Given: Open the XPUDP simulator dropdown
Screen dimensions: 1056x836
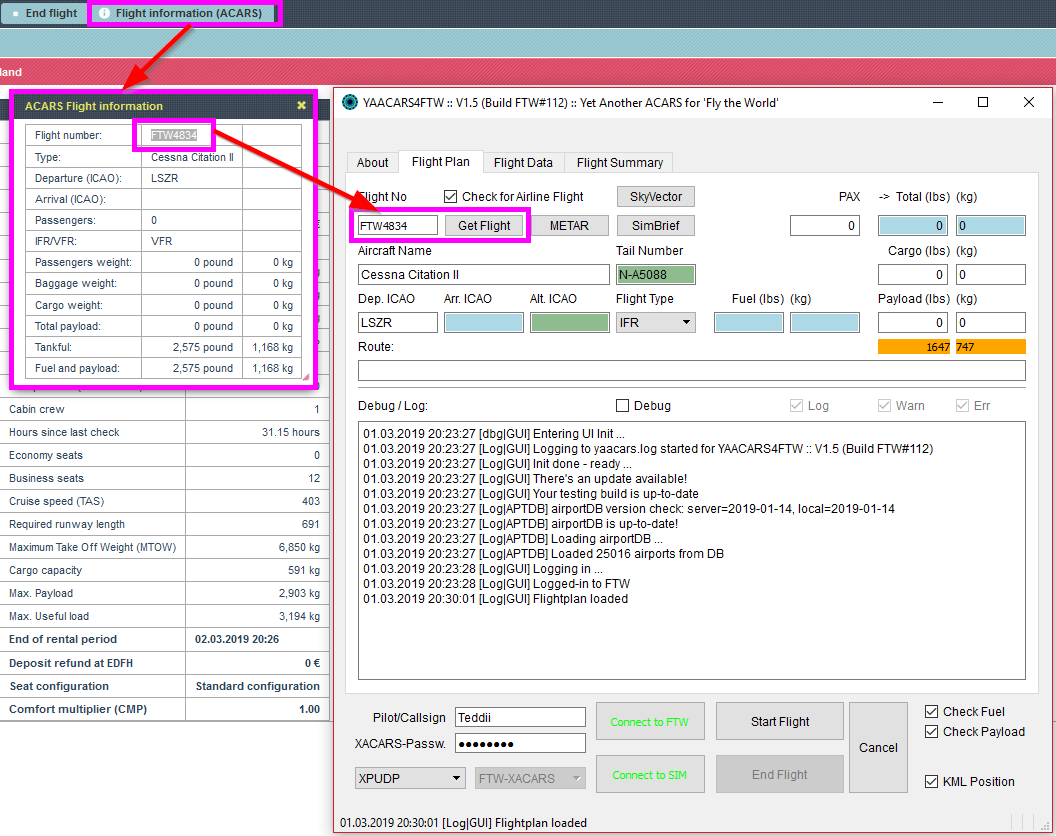Looking at the screenshot, I should click(409, 778).
